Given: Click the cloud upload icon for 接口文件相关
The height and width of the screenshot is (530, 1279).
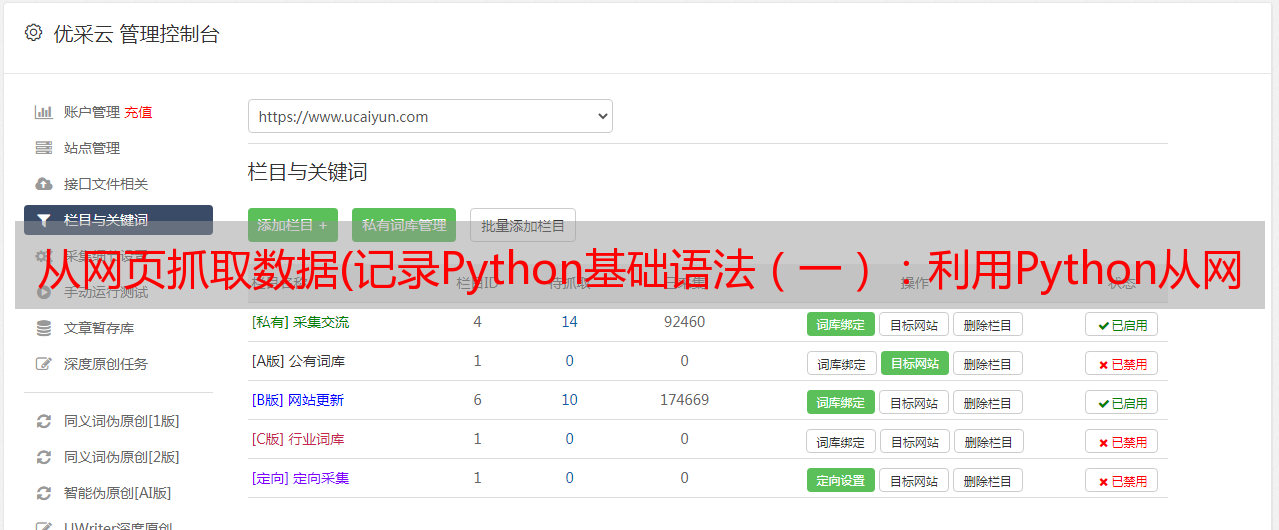Looking at the screenshot, I should coord(43,184).
